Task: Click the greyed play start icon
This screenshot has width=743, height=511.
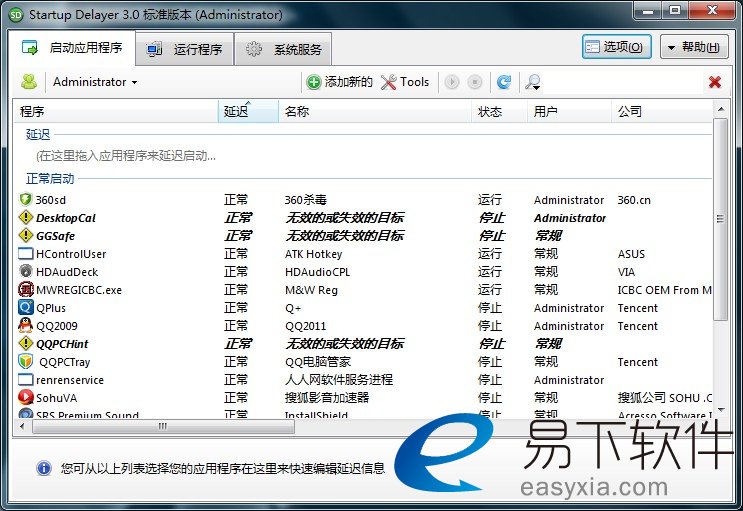Action: click(x=452, y=82)
